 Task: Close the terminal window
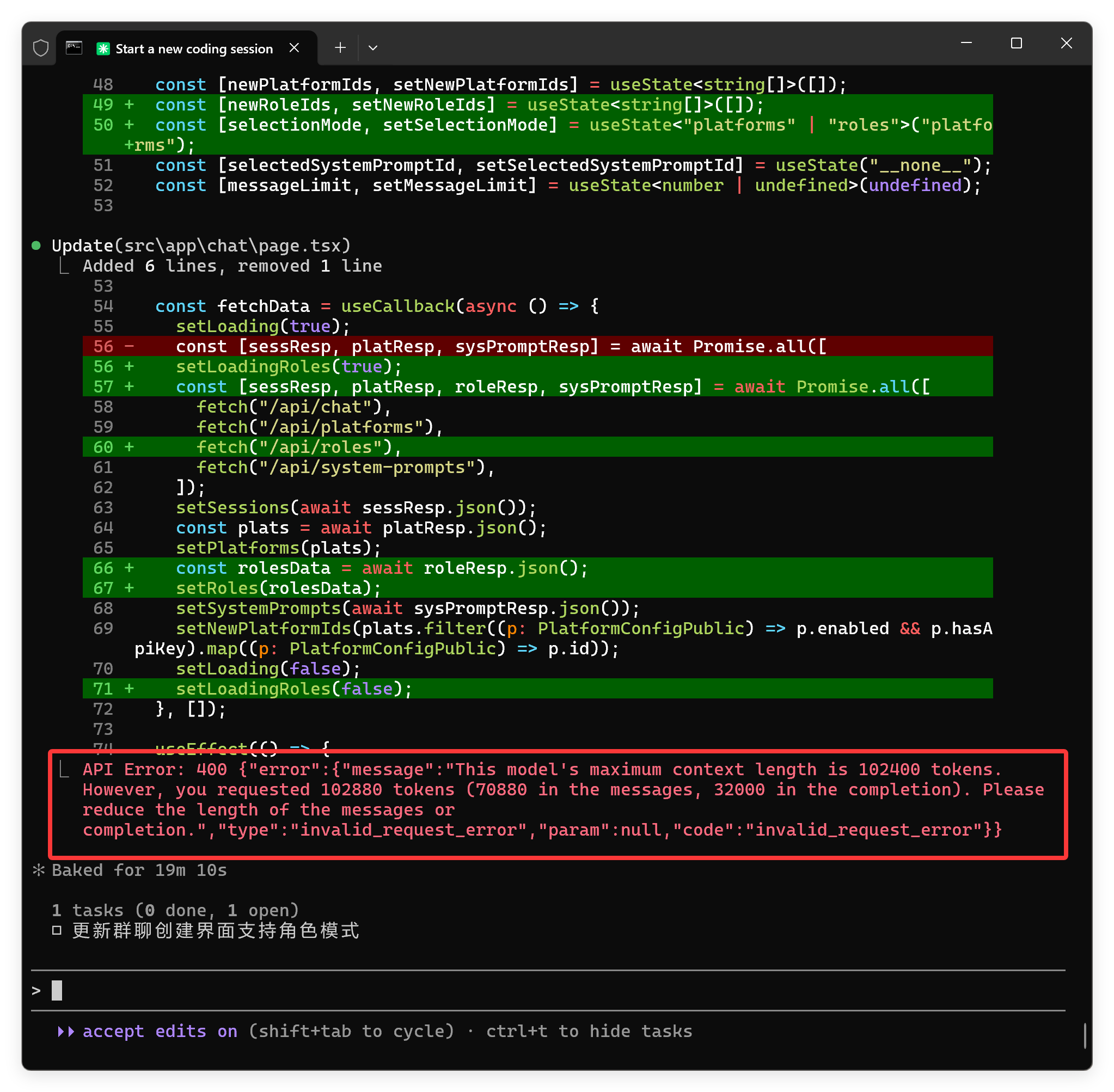click(x=1066, y=43)
